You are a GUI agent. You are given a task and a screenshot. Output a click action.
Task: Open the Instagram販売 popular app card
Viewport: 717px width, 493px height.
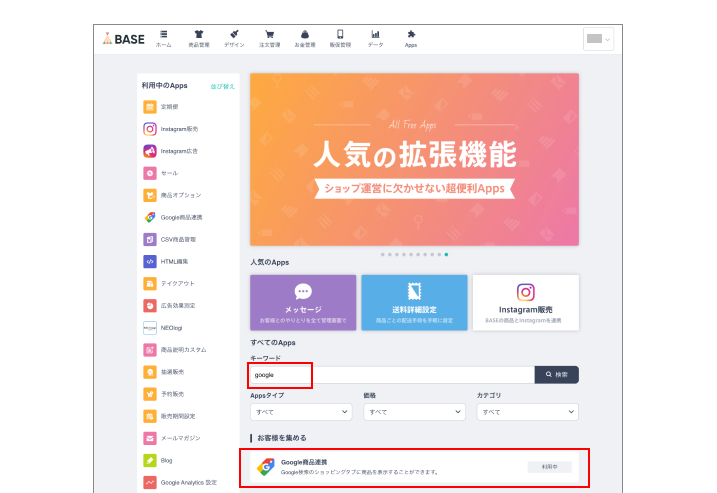coord(526,303)
